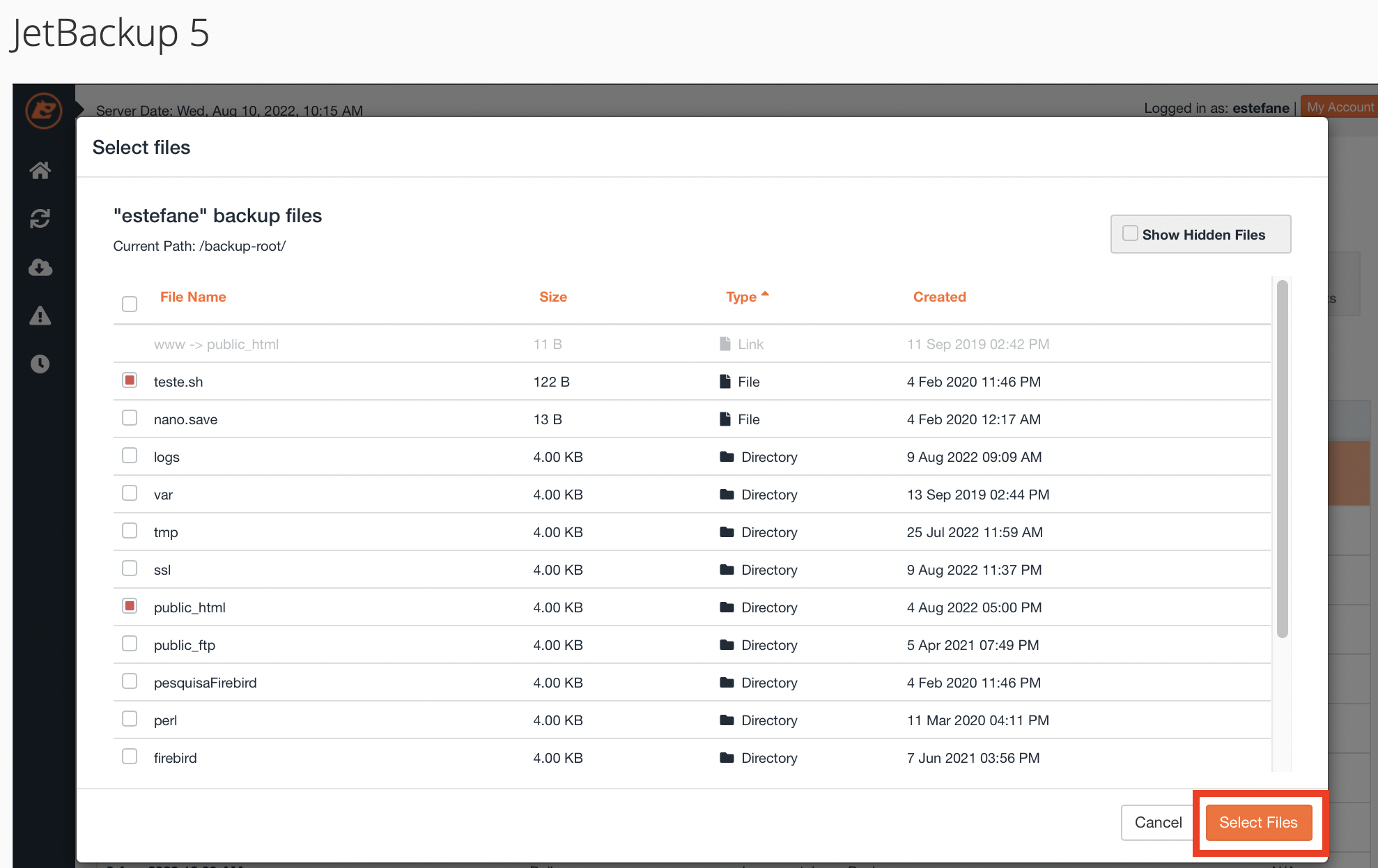Open the firebird directory name
The image size is (1378, 868).
(175, 758)
